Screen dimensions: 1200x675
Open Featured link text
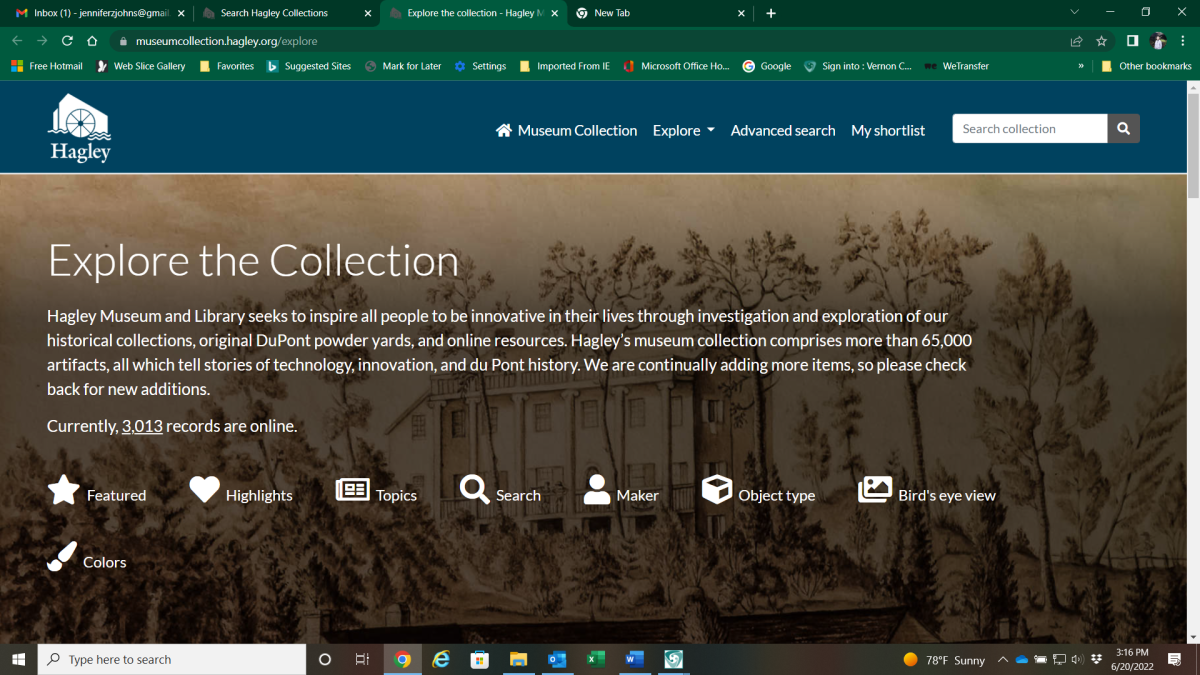pos(116,495)
